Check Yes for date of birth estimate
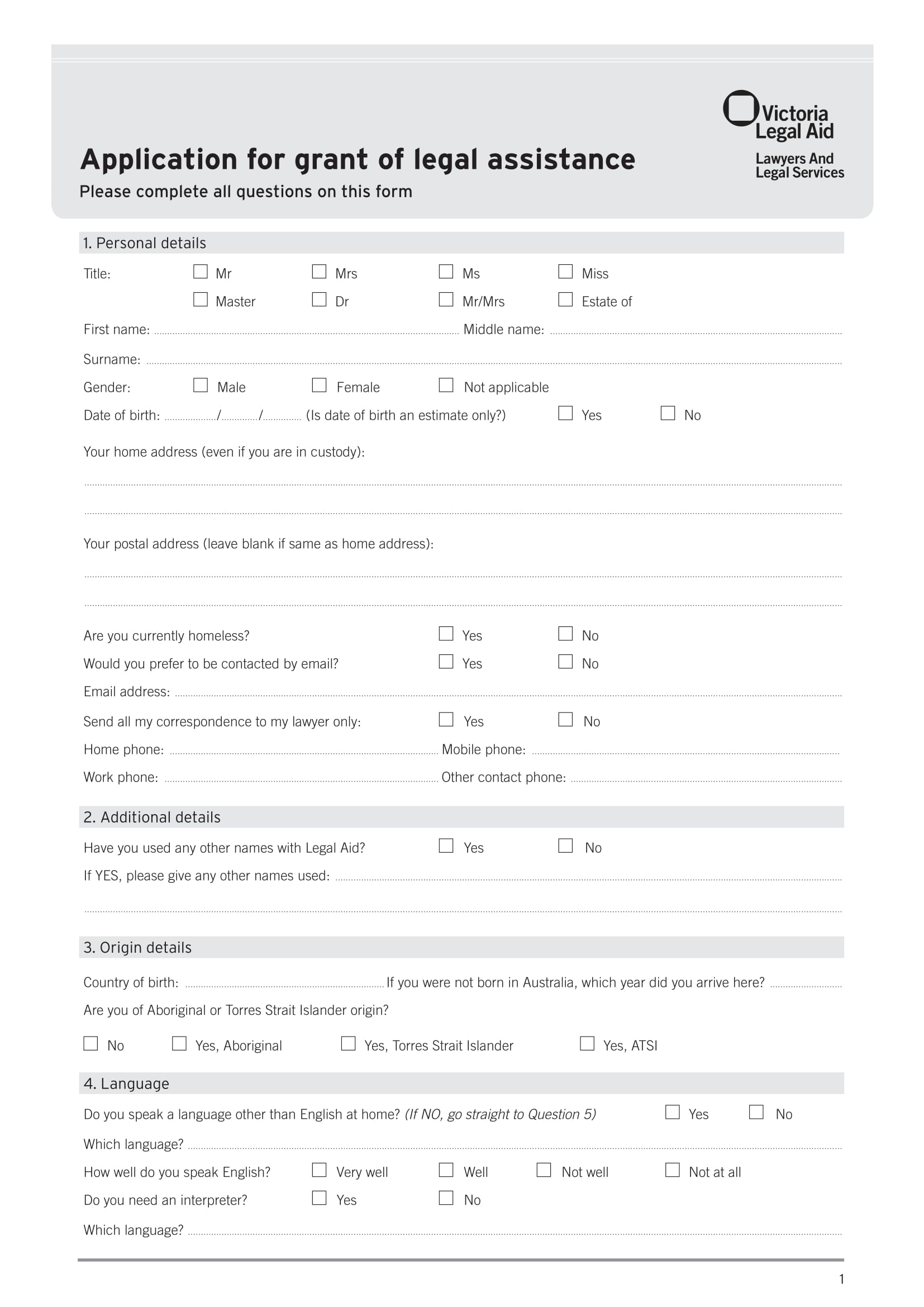 565,414
